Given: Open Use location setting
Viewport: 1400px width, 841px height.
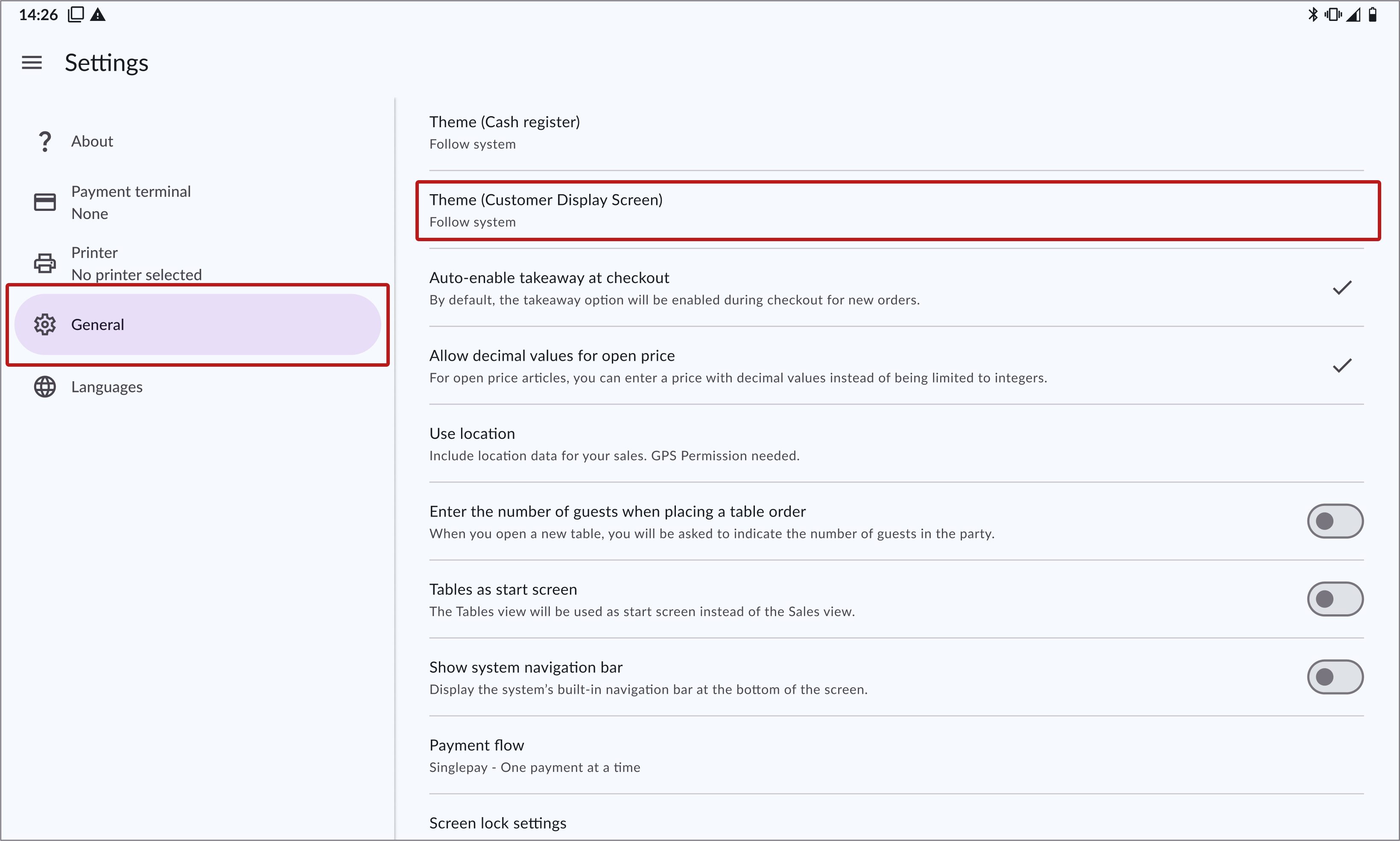Looking at the screenshot, I should tap(896, 444).
